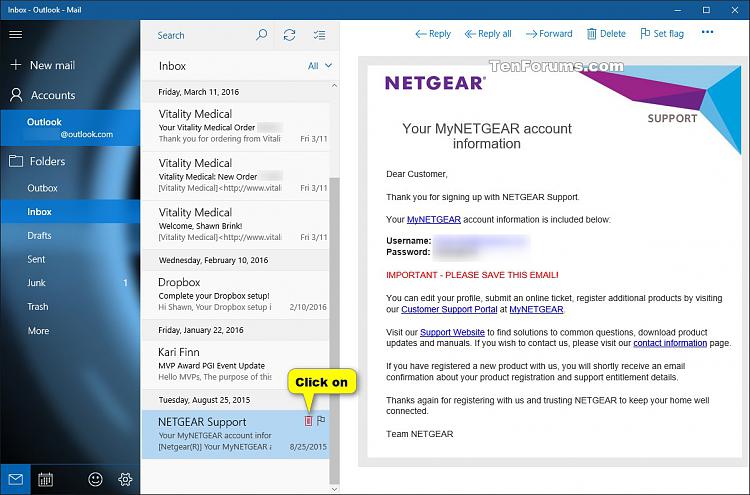Open Kari Finn MVP Award email

pos(235,364)
